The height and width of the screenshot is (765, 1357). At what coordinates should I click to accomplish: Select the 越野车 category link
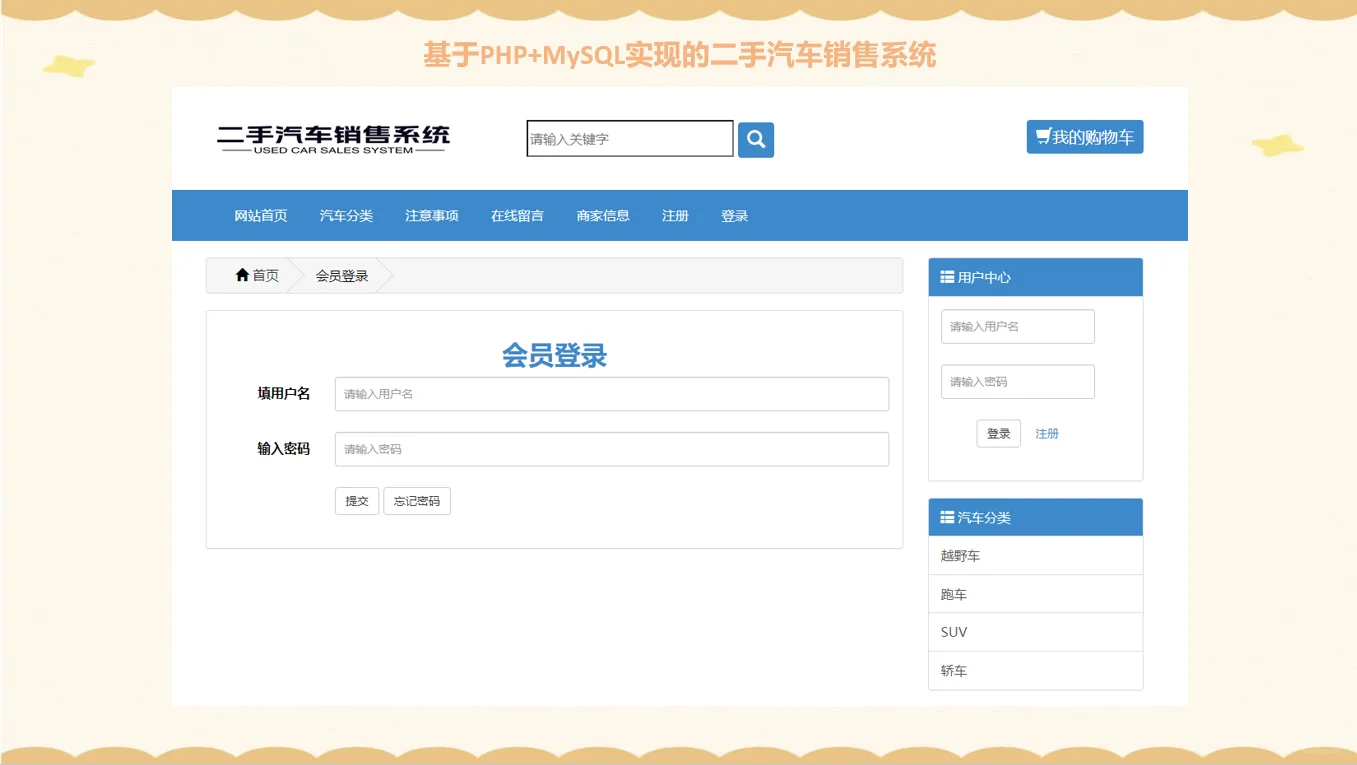pos(960,555)
